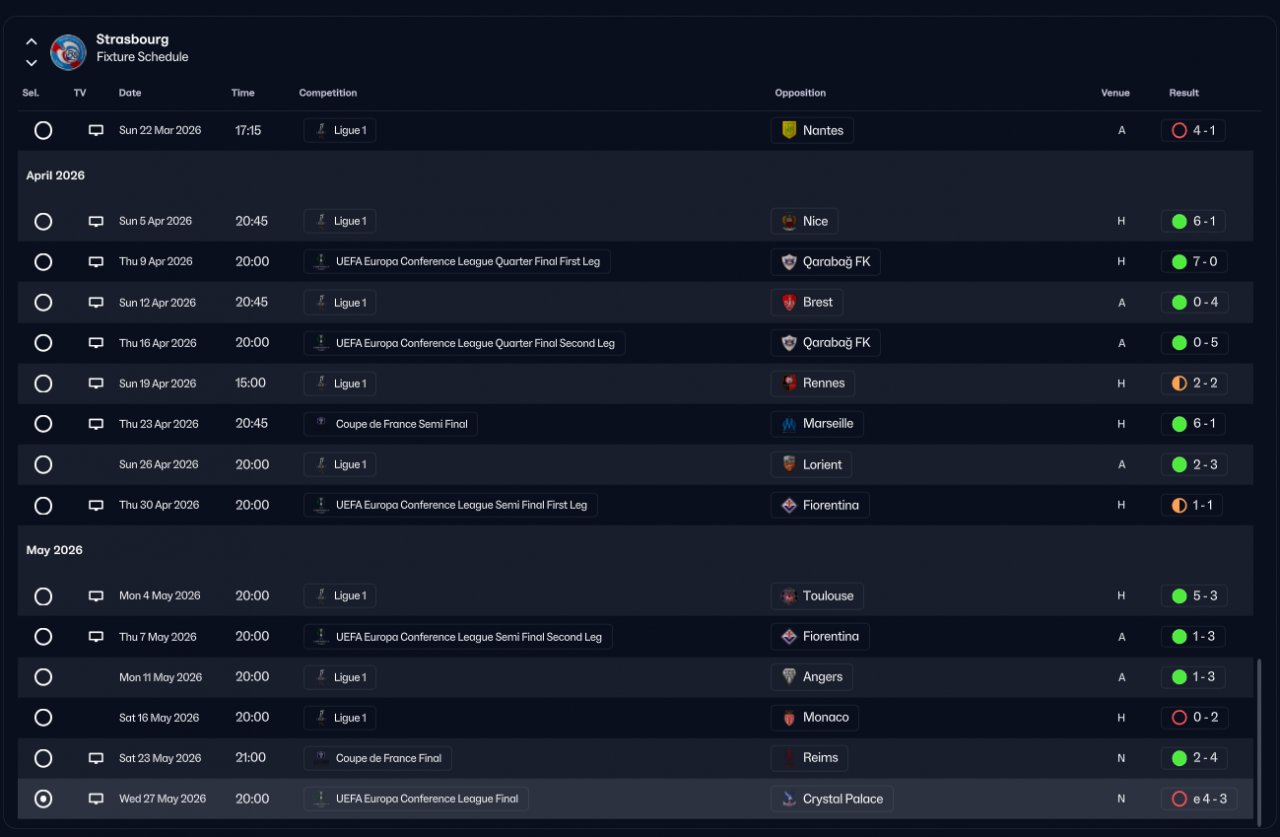Open the Rennes opposition club
This screenshot has width=1280, height=837.
tap(813, 383)
